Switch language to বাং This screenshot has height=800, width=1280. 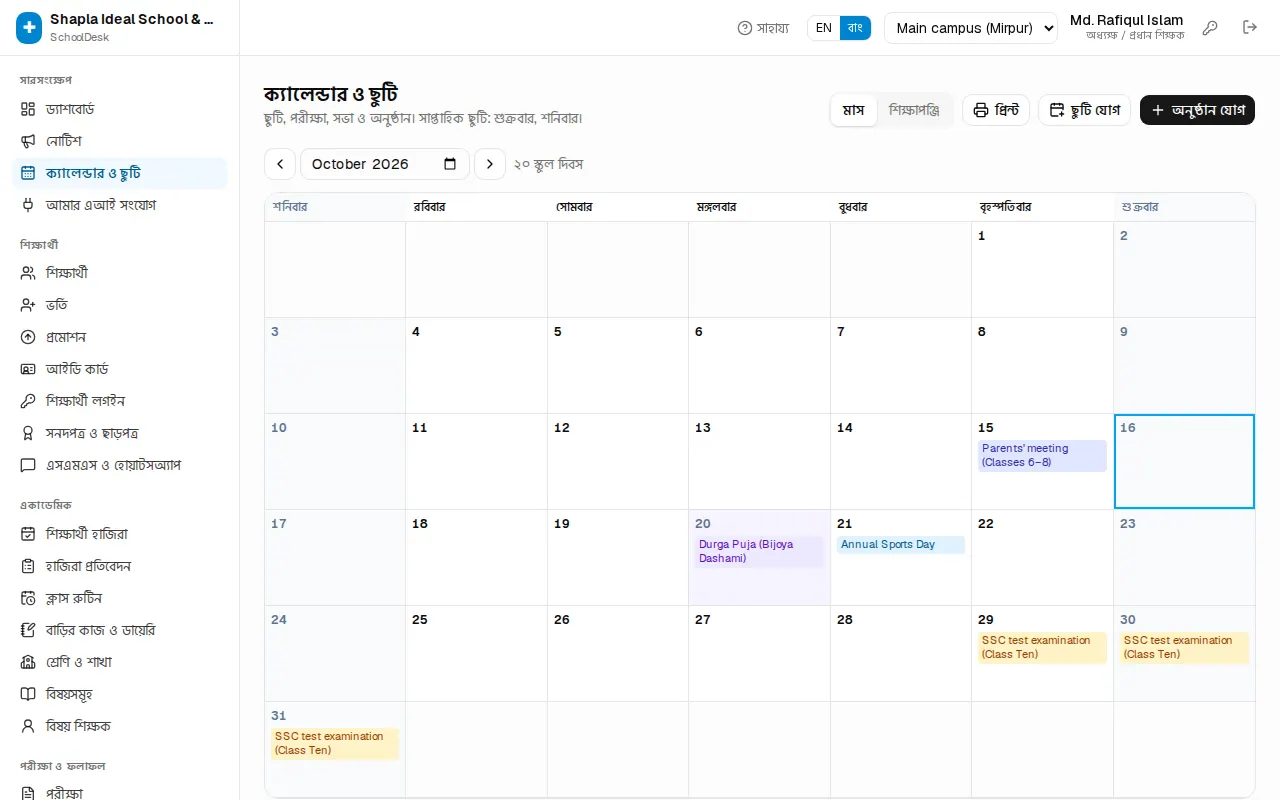point(855,28)
